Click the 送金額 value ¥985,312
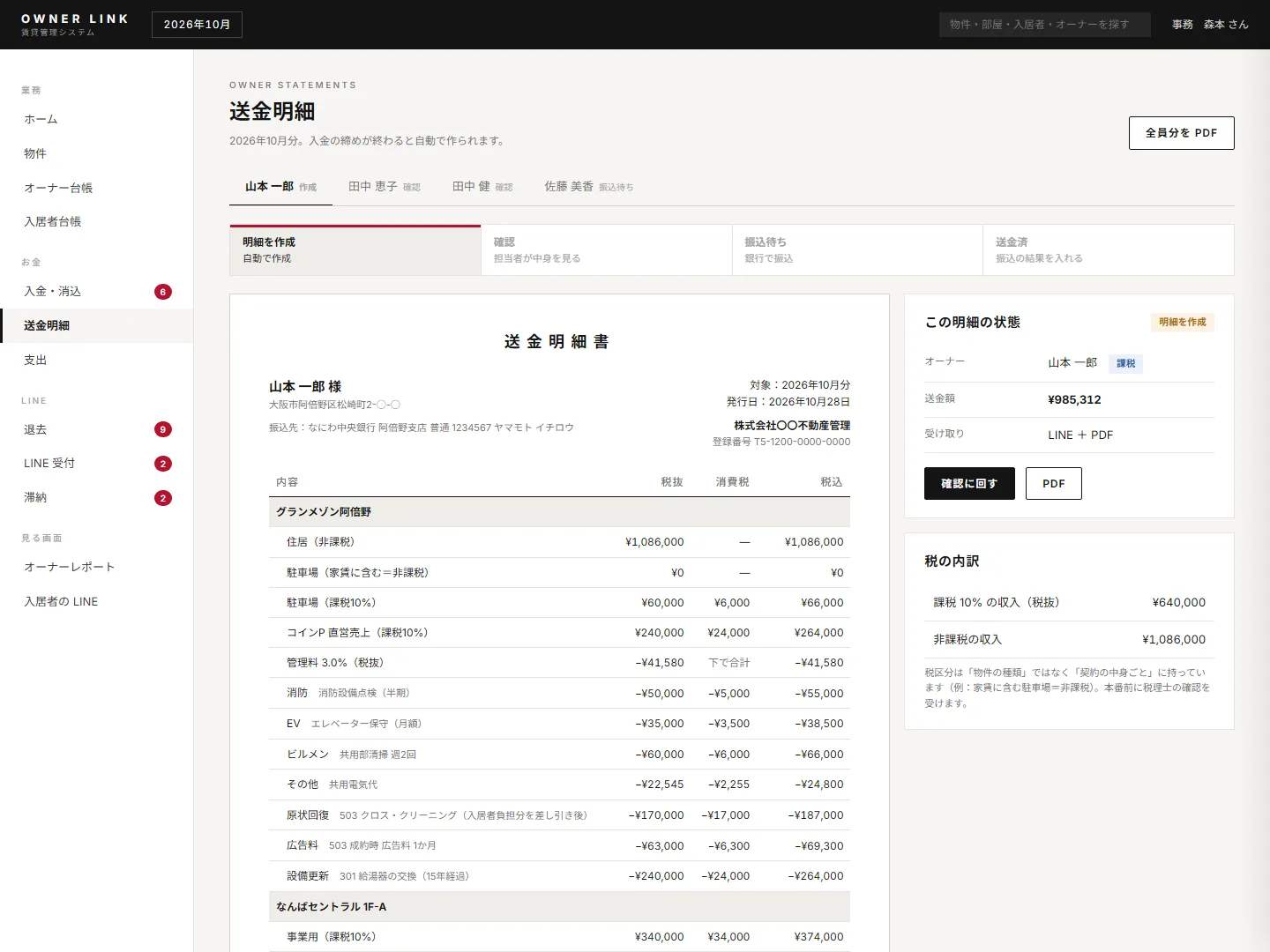Viewport: 1270px width, 952px height. [x=1074, y=399]
